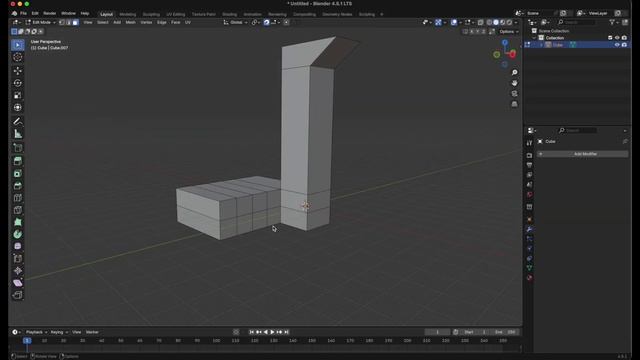Click the blue Z axis on navigation gizmo

pos(505,42)
